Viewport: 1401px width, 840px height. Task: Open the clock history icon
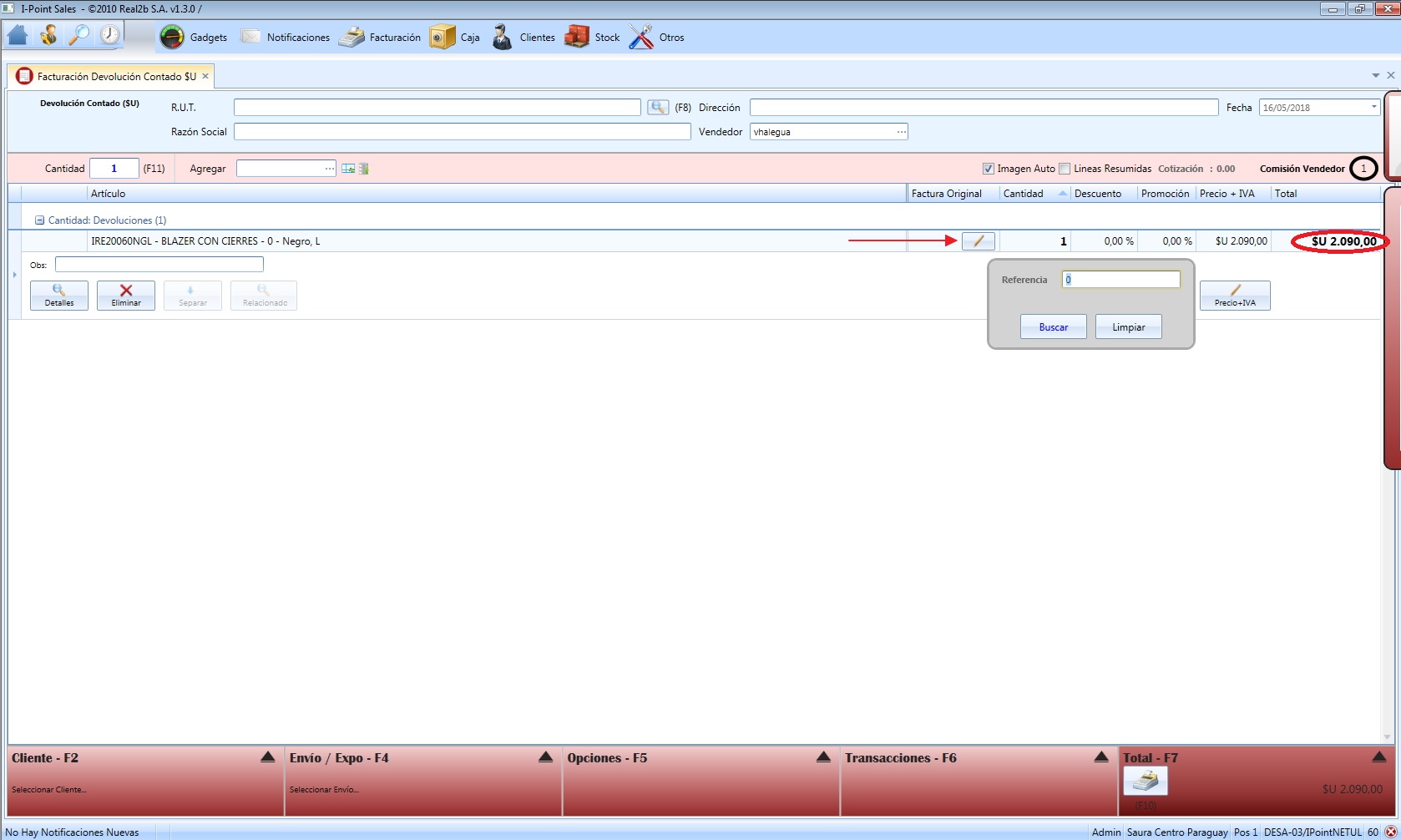pos(110,35)
